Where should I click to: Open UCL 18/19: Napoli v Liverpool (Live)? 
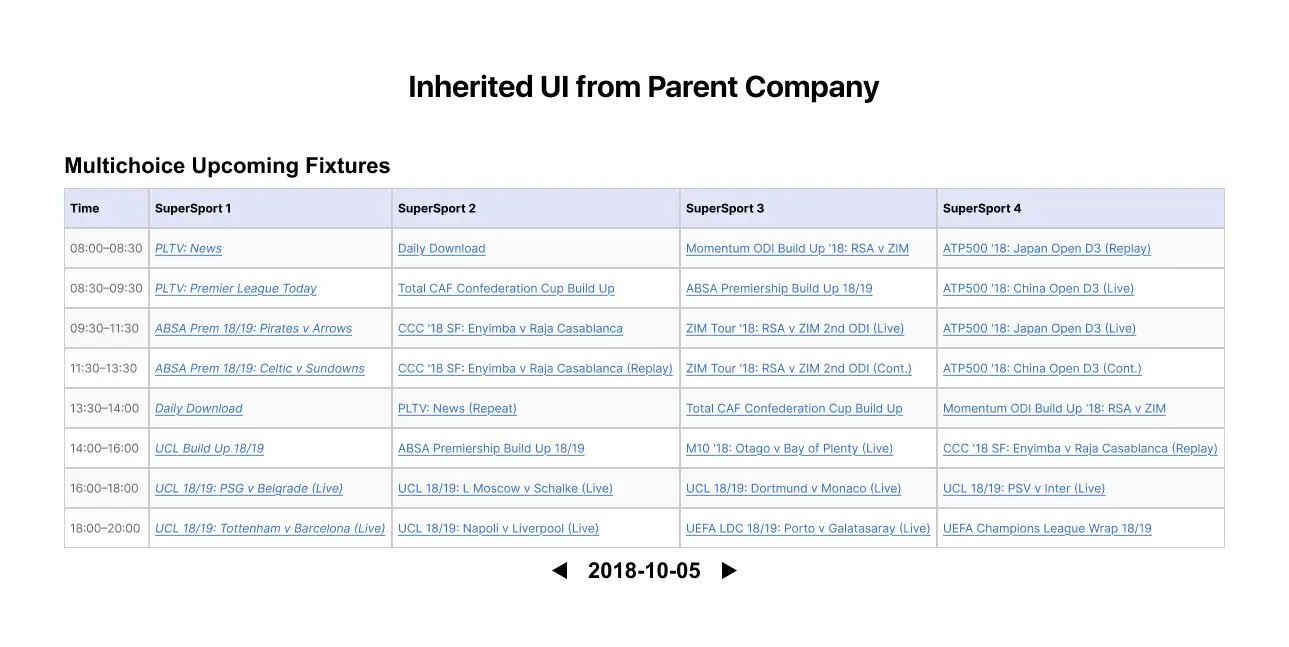click(x=497, y=528)
